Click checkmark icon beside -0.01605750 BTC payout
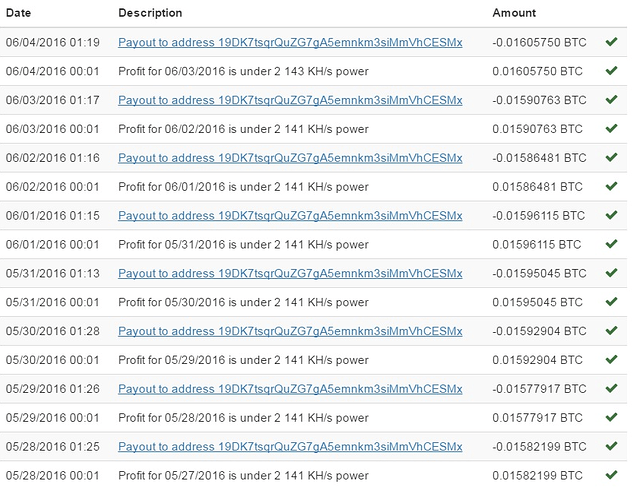This screenshot has width=637, height=500. pyautogui.click(x=611, y=41)
